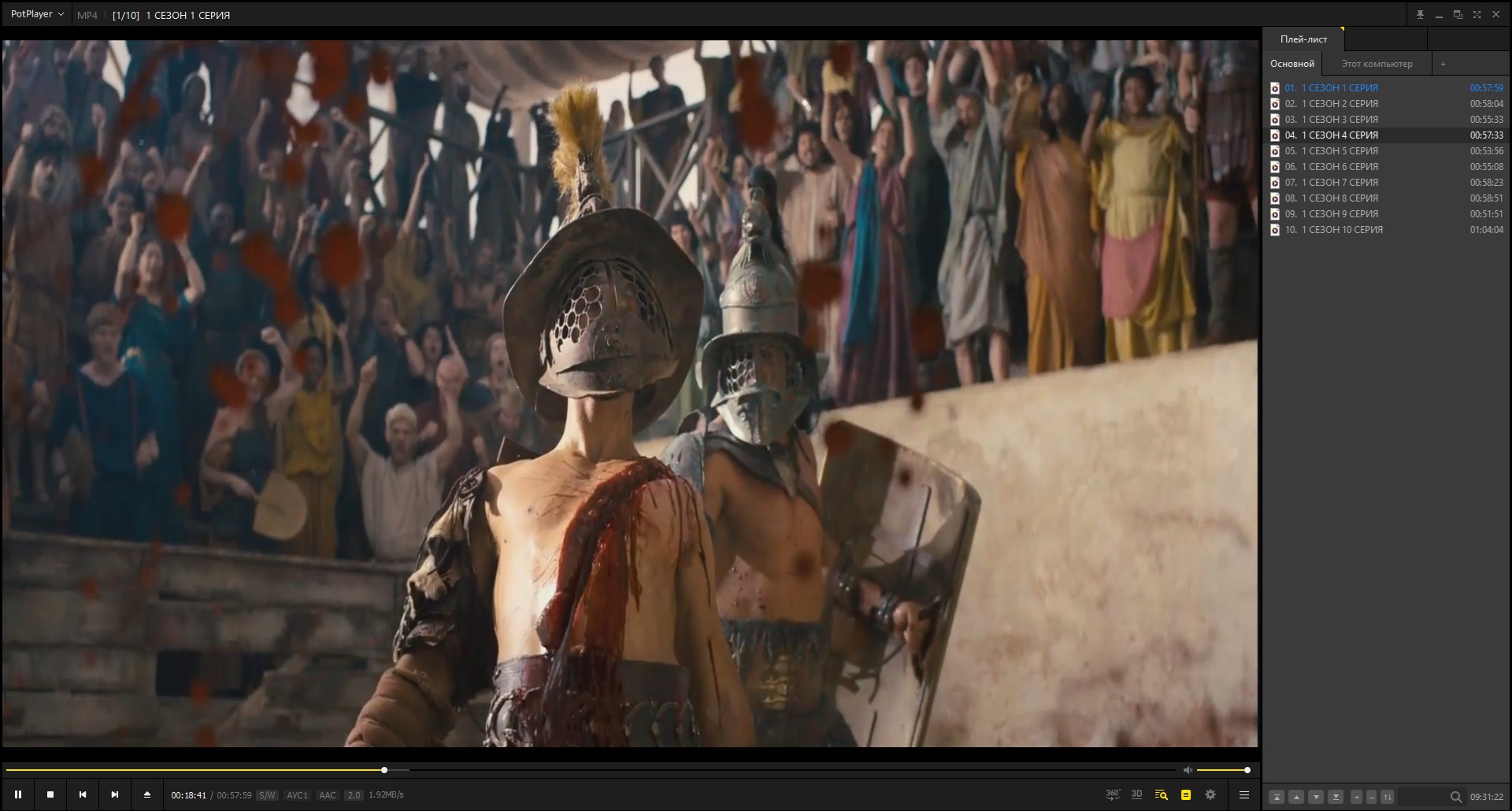
Task: Toggle fullscreen mode in the title bar
Action: point(1477,14)
